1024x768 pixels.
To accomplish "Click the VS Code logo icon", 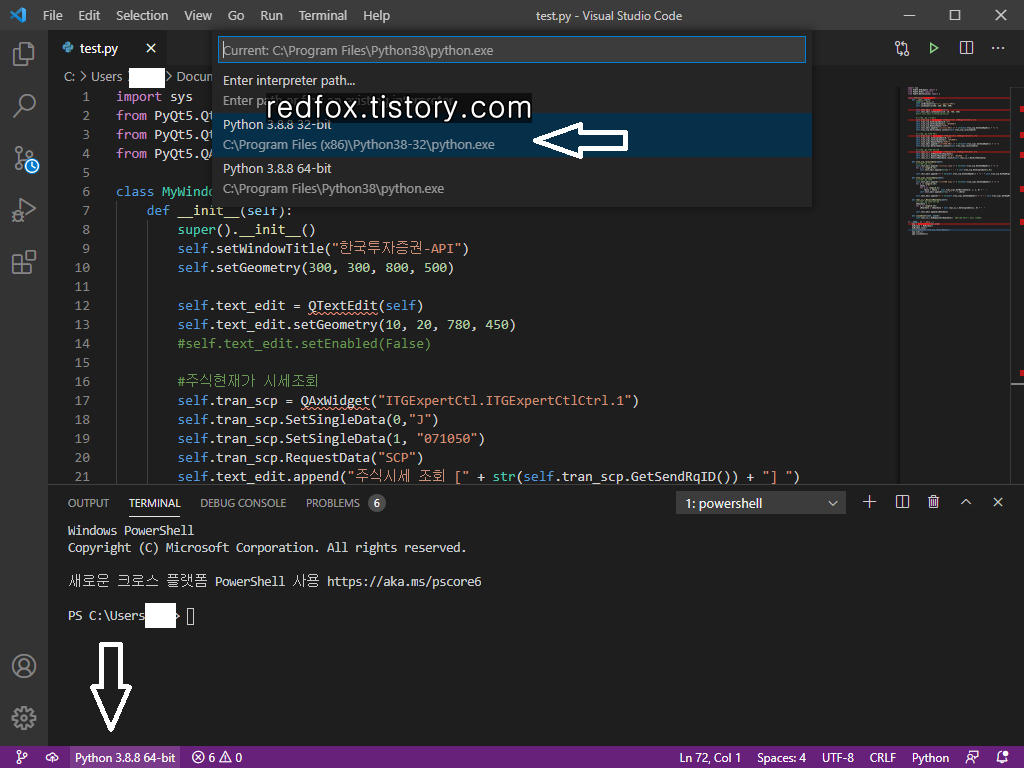I will 18,15.
